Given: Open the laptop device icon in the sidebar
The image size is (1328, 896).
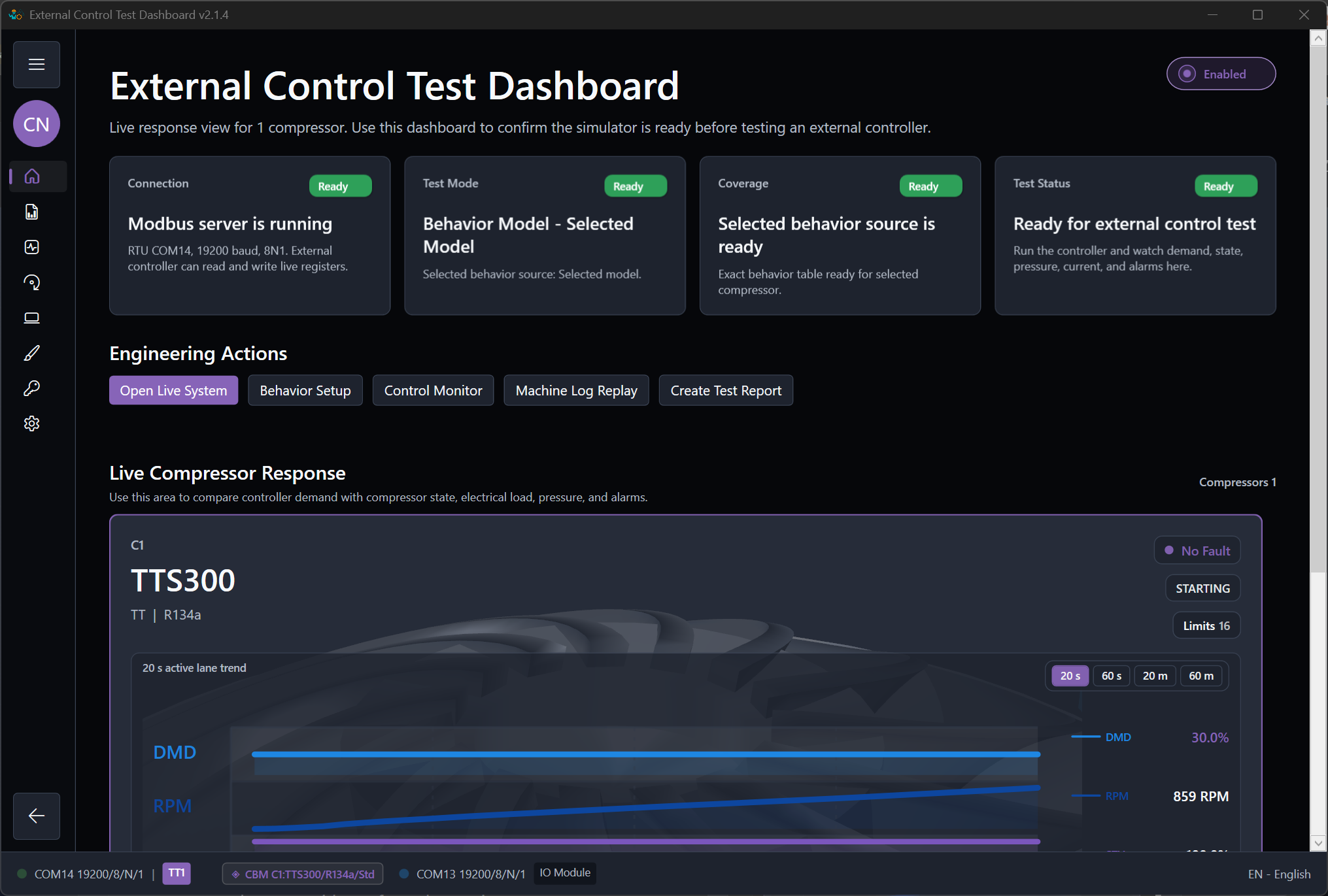Looking at the screenshot, I should 32,318.
